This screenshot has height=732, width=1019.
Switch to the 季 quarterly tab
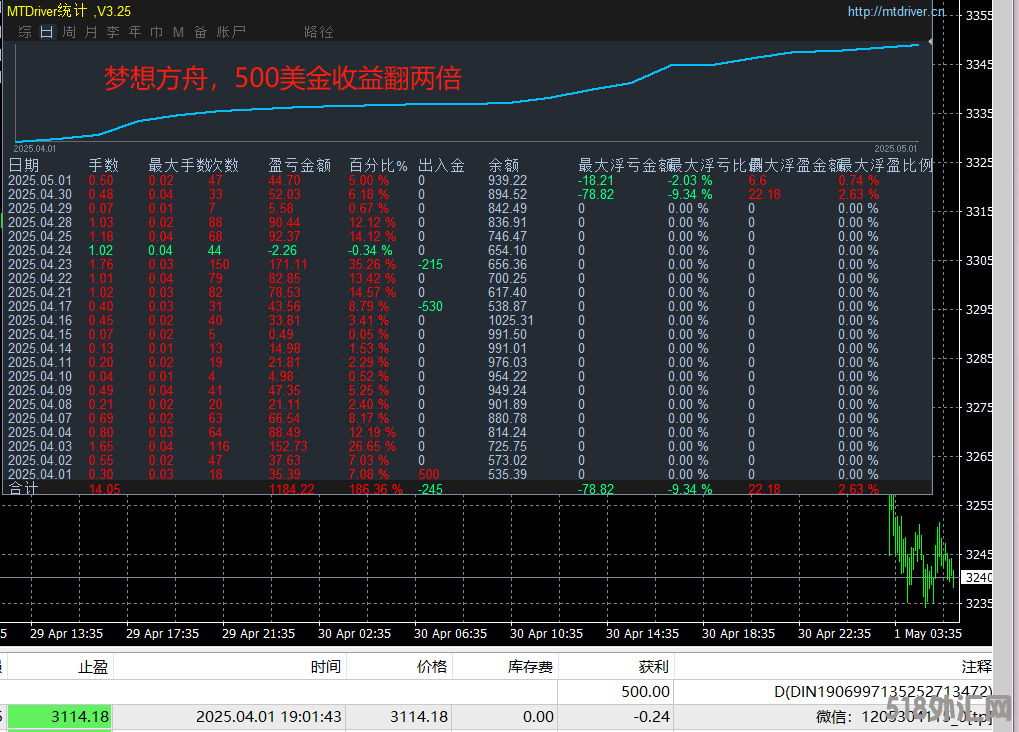coord(113,32)
